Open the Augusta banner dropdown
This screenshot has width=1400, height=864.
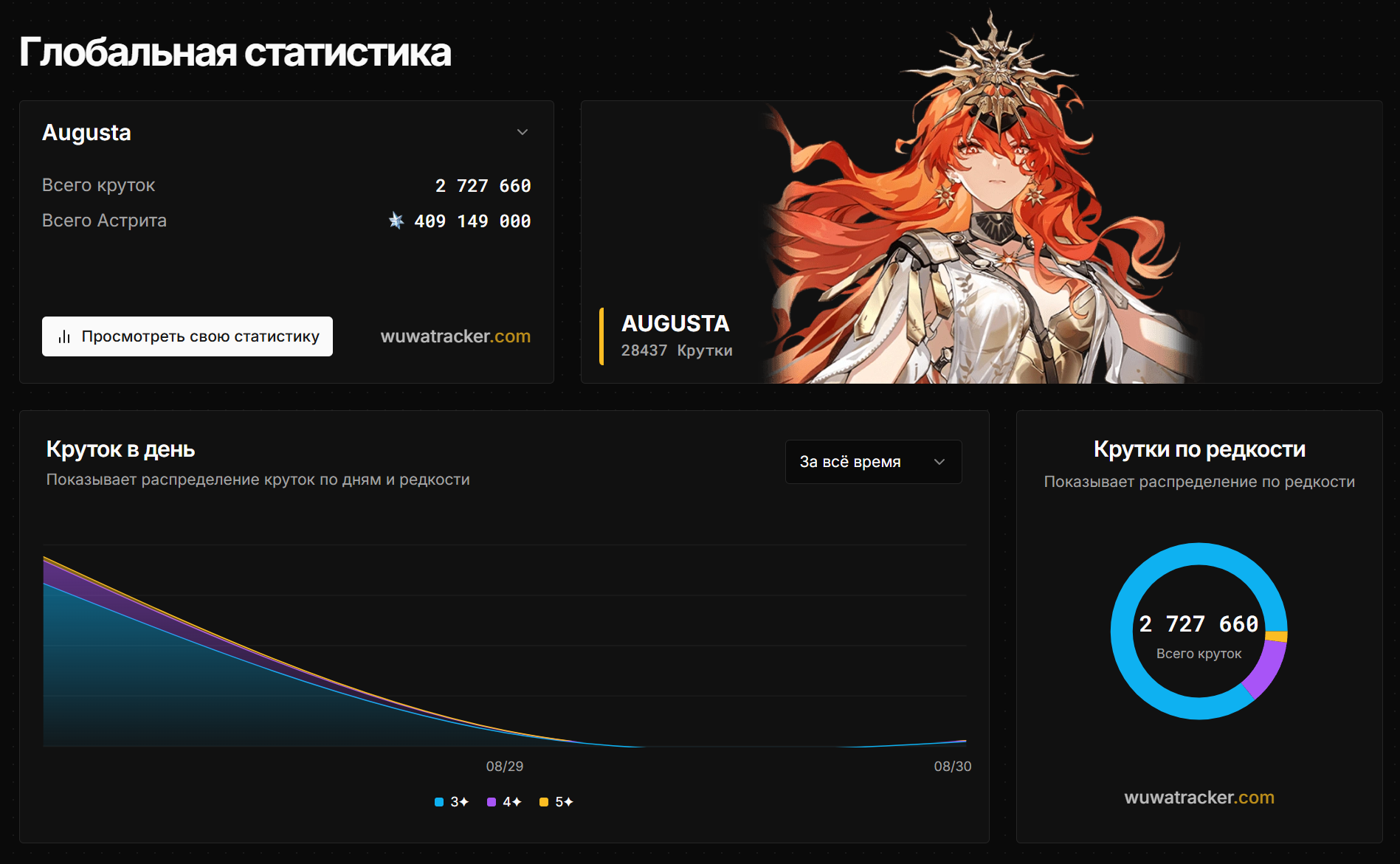tap(286, 133)
